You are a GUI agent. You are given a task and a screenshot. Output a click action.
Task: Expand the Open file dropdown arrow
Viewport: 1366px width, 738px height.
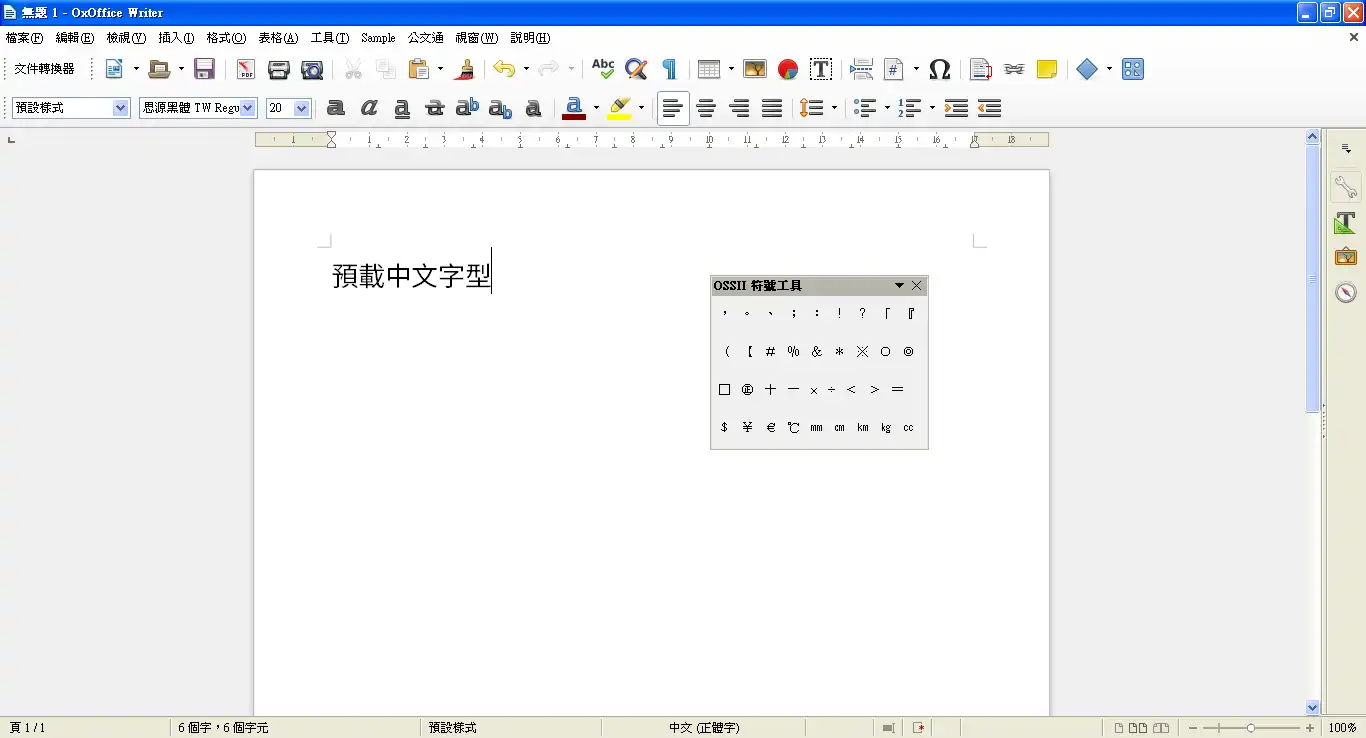181,69
